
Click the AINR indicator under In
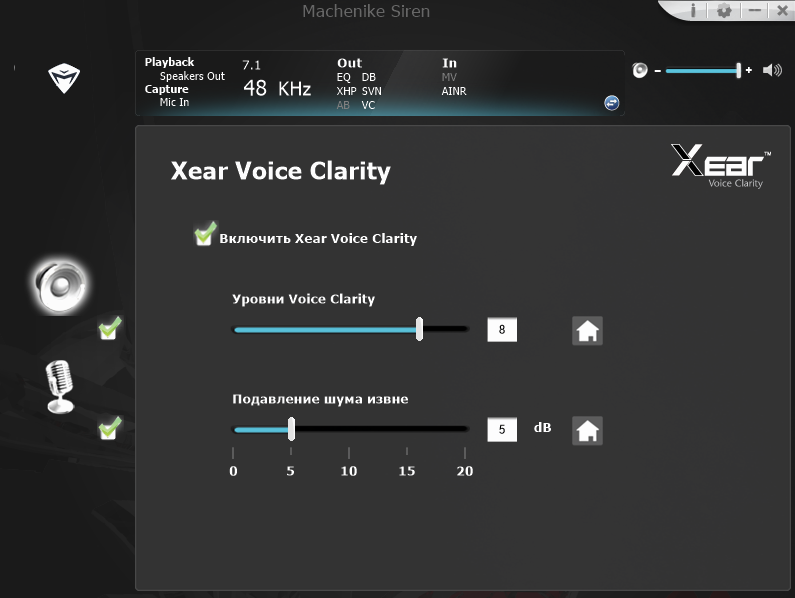(x=454, y=91)
